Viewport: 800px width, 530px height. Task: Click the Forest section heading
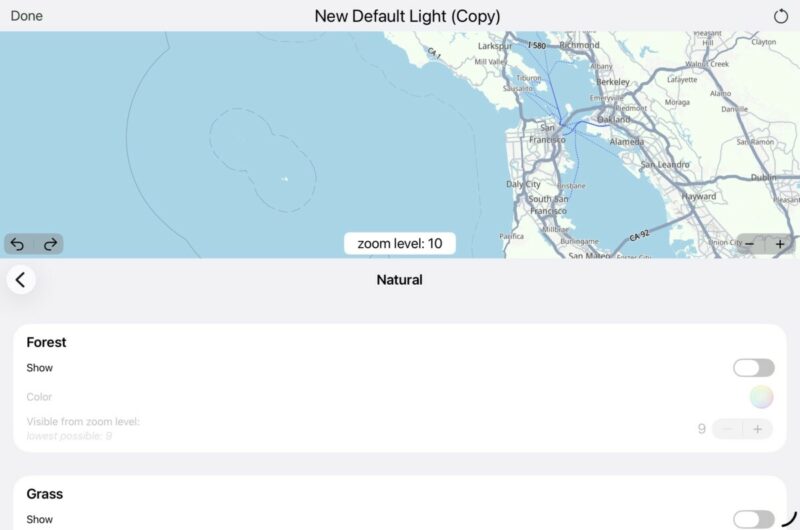tap(46, 342)
